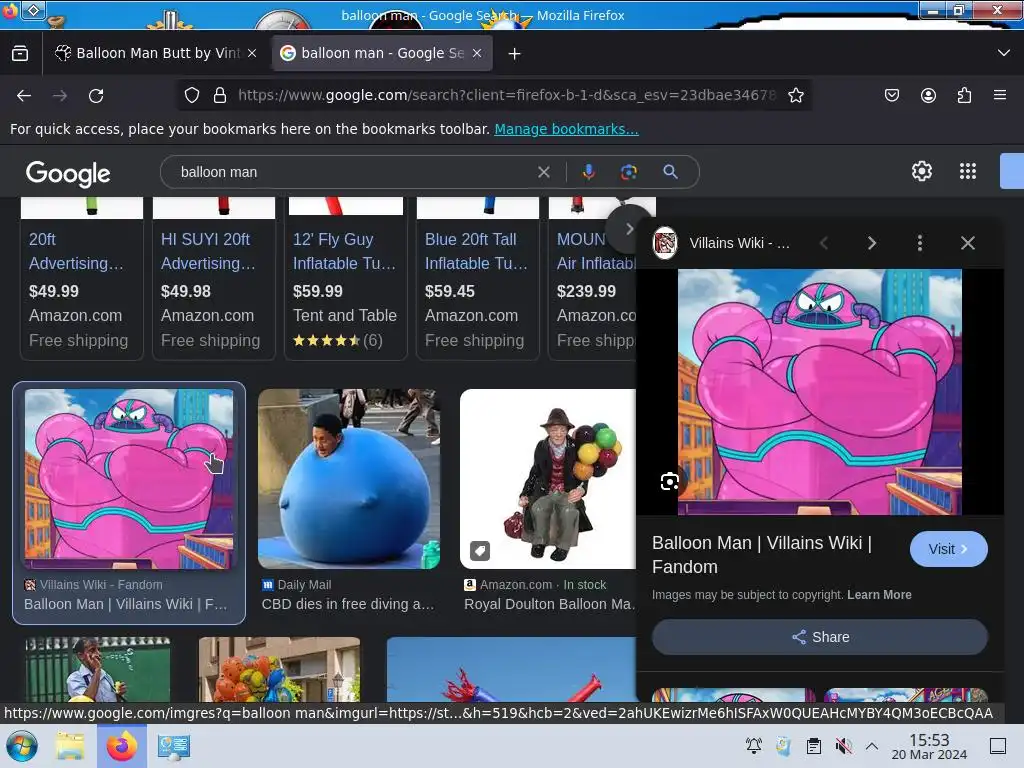
Task: Open the Firefox account icon
Action: click(x=928, y=95)
